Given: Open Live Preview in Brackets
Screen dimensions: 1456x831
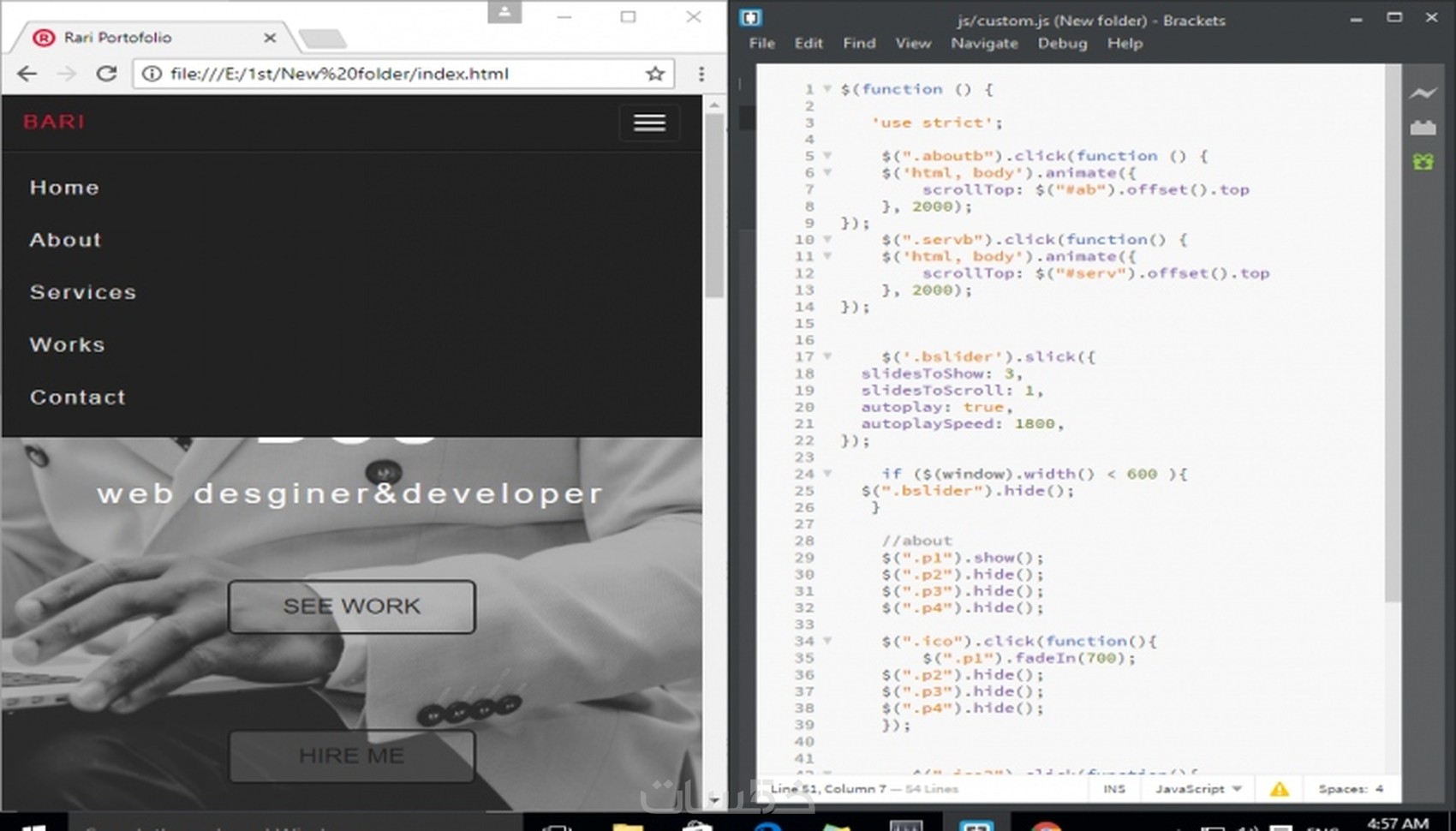Looking at the screenshot, I should coord(1424,94).
